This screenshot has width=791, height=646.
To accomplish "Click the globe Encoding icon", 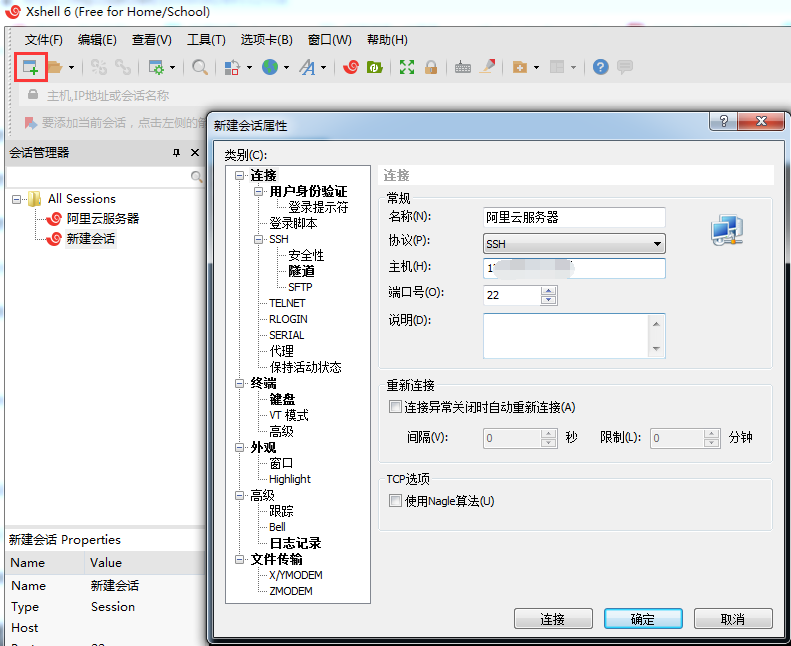I will click(x=270, y=67).
